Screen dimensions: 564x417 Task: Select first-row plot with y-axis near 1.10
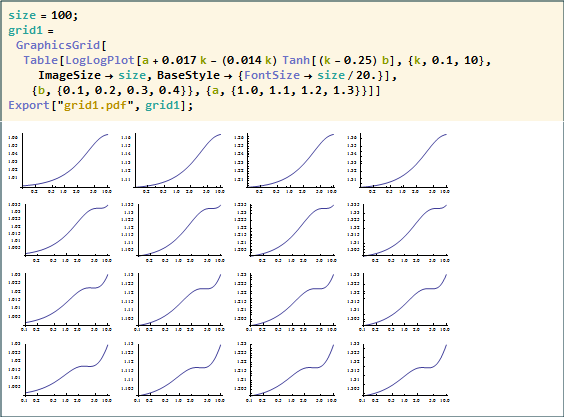click(173, 164)
